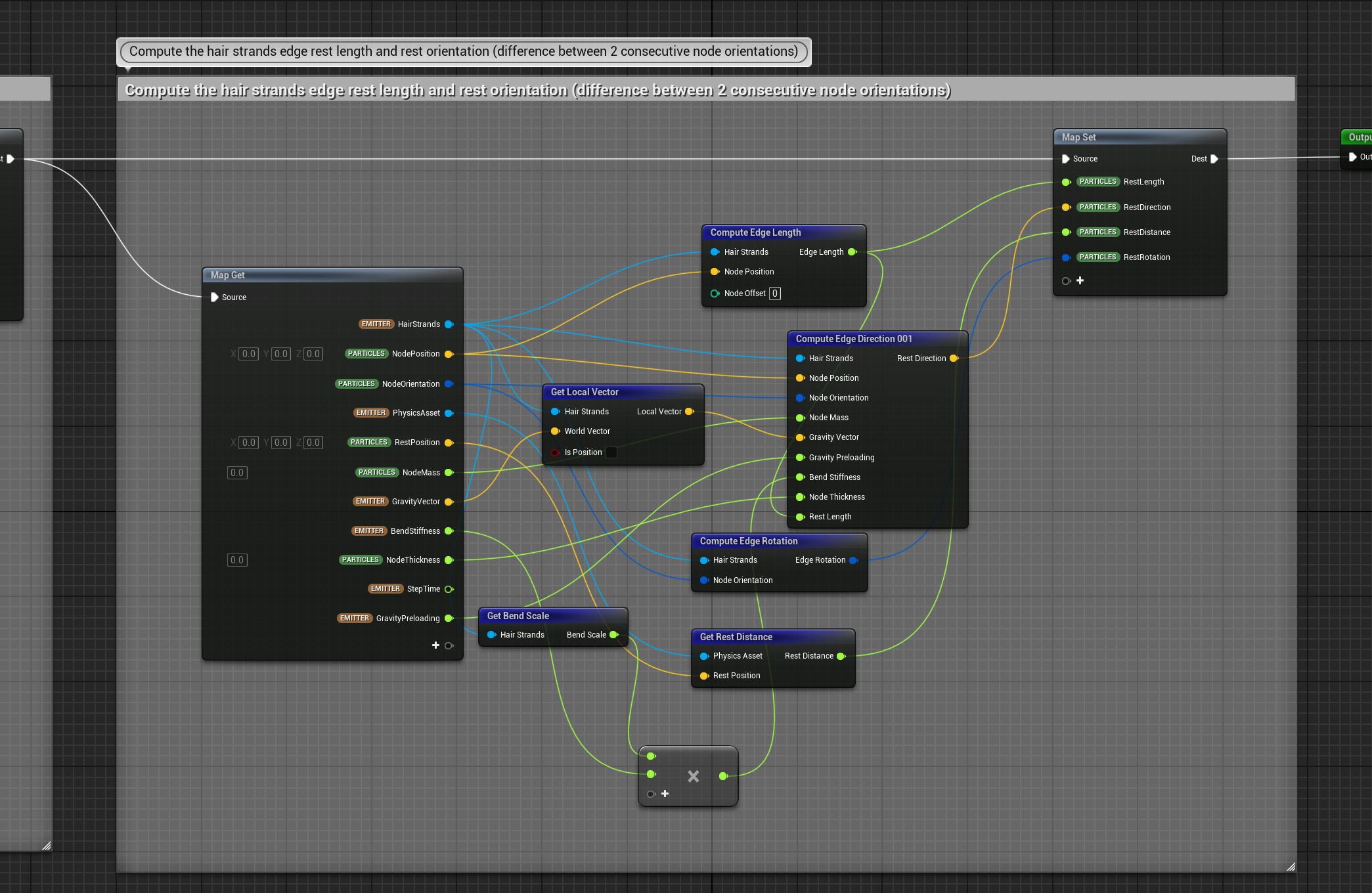Click the Map Set Dest execution pin
Viewport: 1372px width, 893px height.
click(x=1214, y=159)
